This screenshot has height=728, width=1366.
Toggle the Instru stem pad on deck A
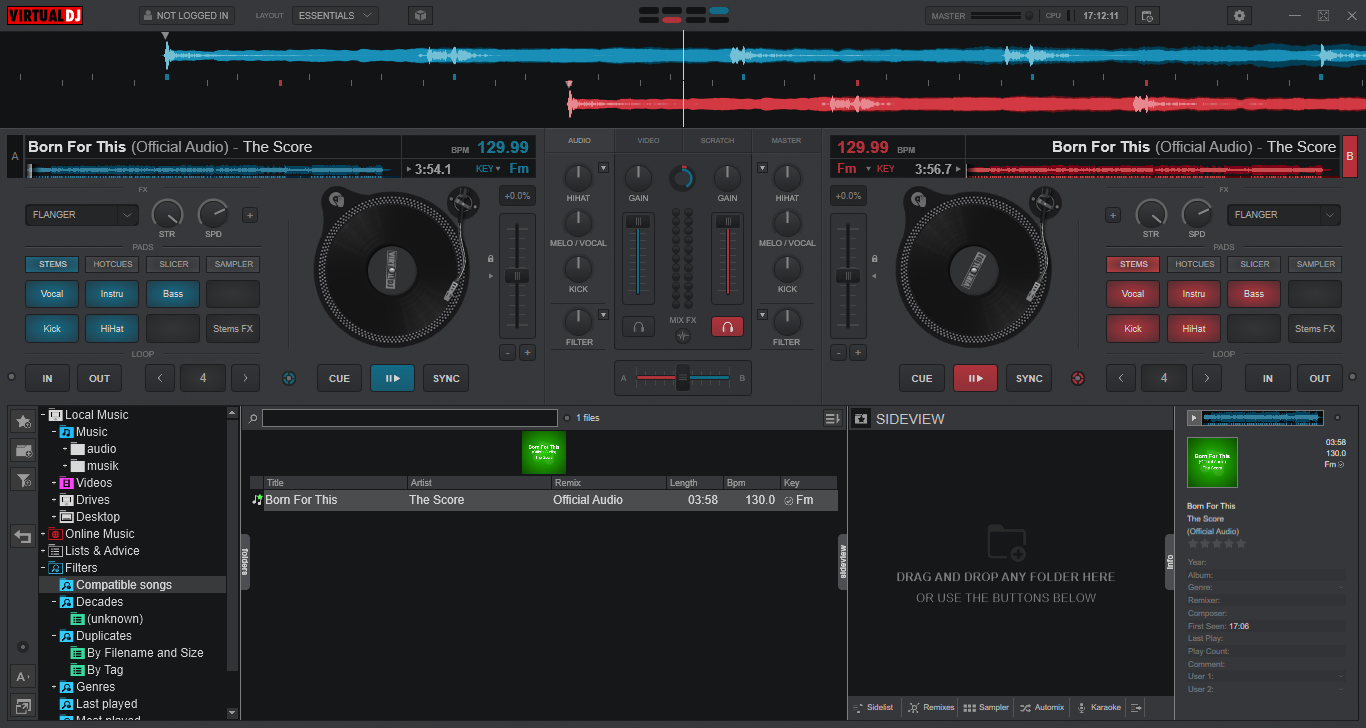112,294
